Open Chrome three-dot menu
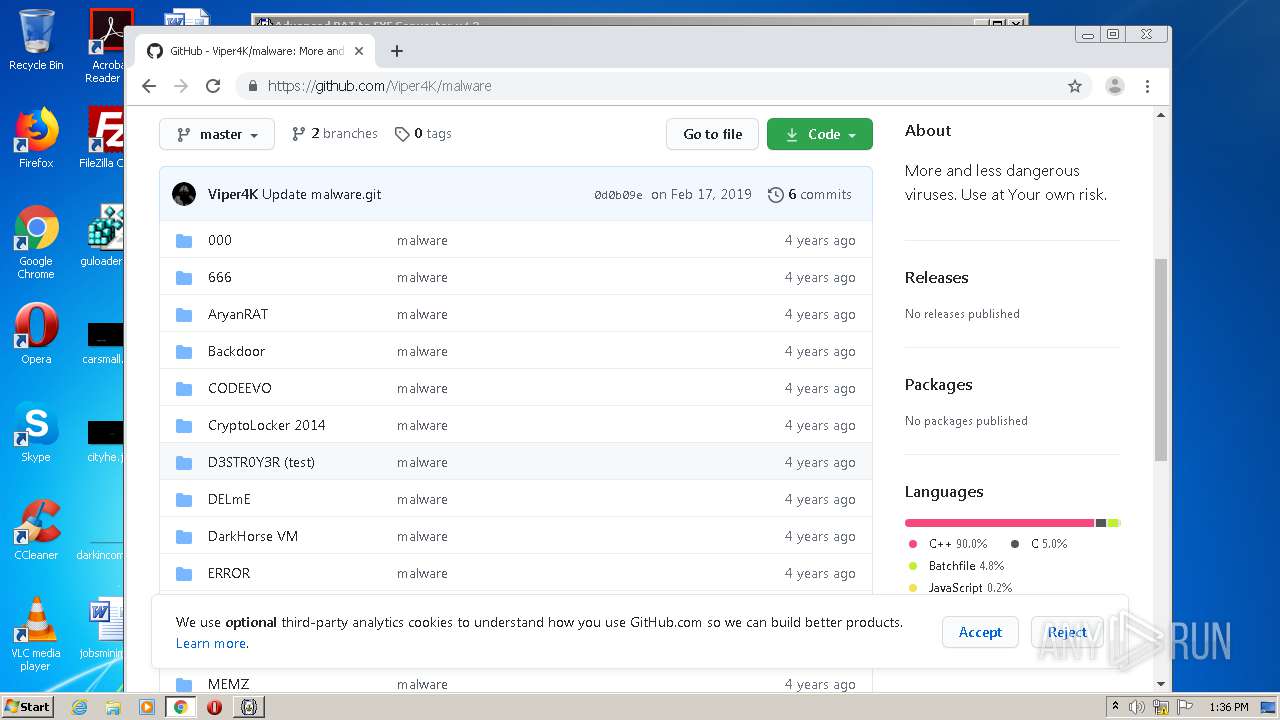Viewport: 1280px width, 720px height. (x=1148, y=86)
